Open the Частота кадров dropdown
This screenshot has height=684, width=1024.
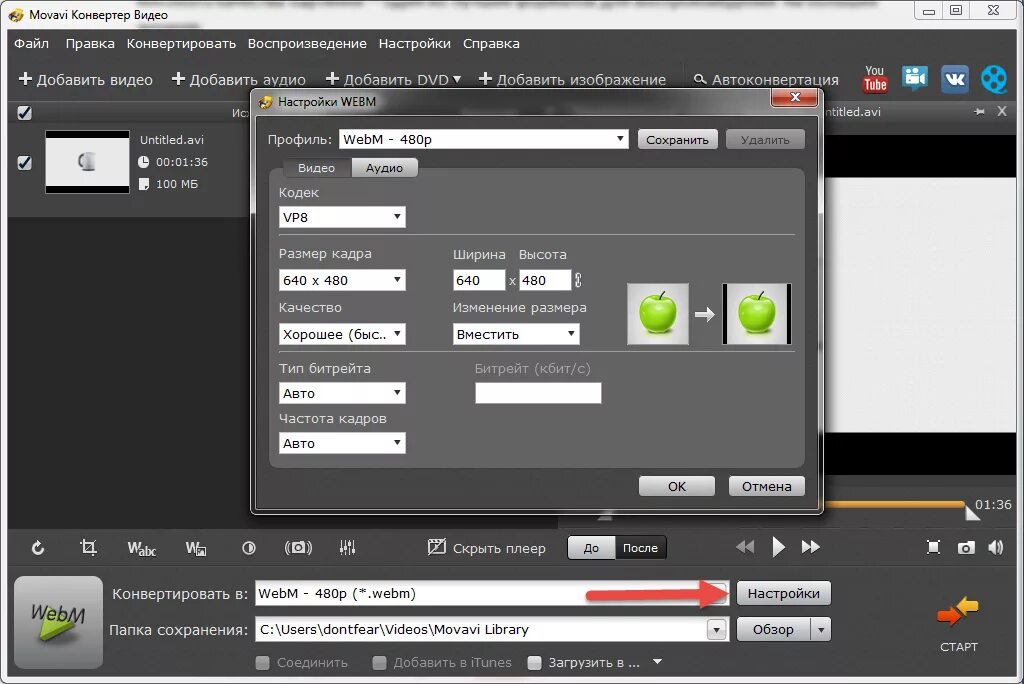(342, 443)
